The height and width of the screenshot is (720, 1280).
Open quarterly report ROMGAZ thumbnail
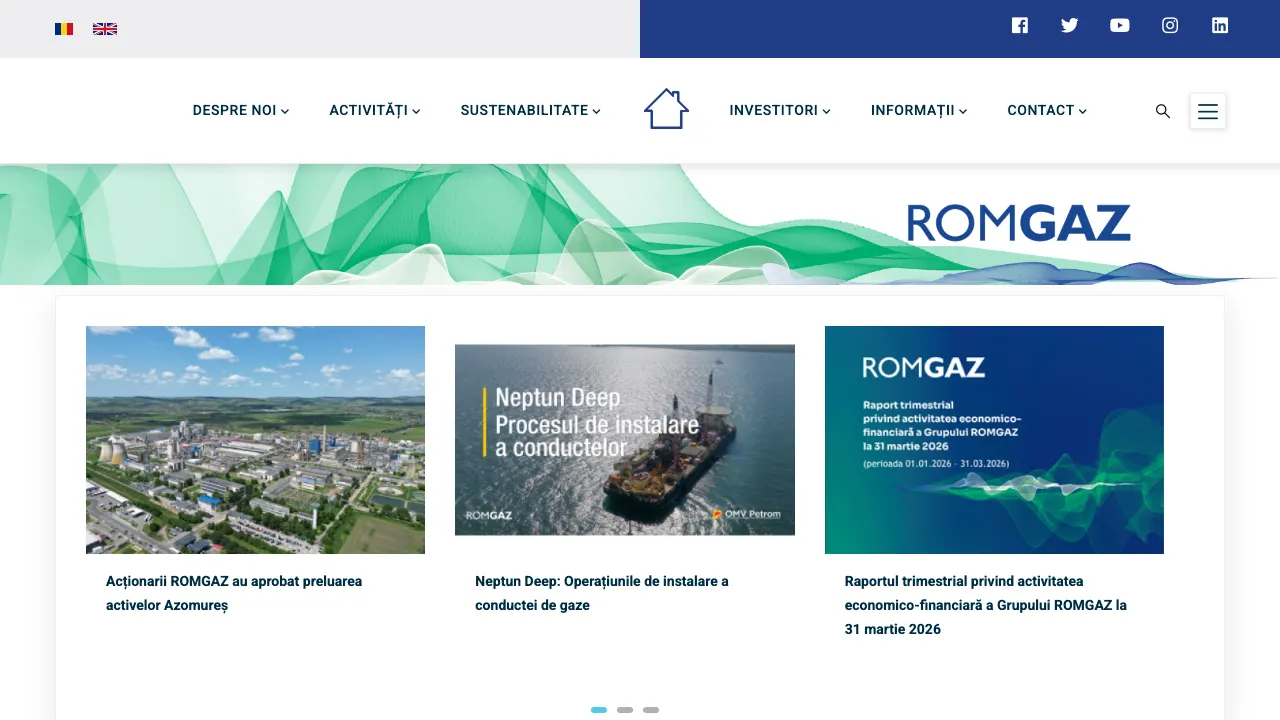[x=994, y=440]
